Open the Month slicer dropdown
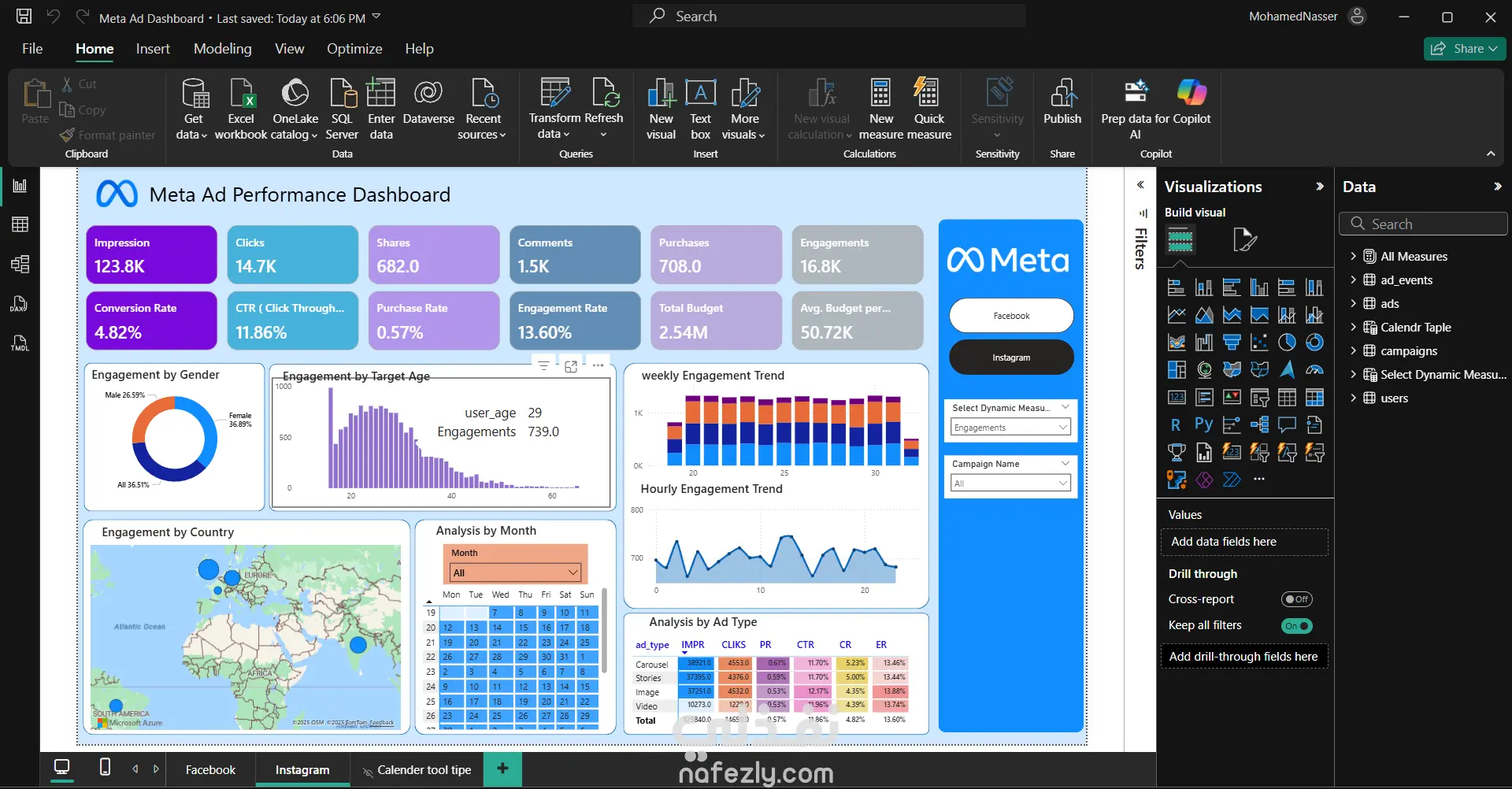The image size is (1512, 789). (516, 572)
